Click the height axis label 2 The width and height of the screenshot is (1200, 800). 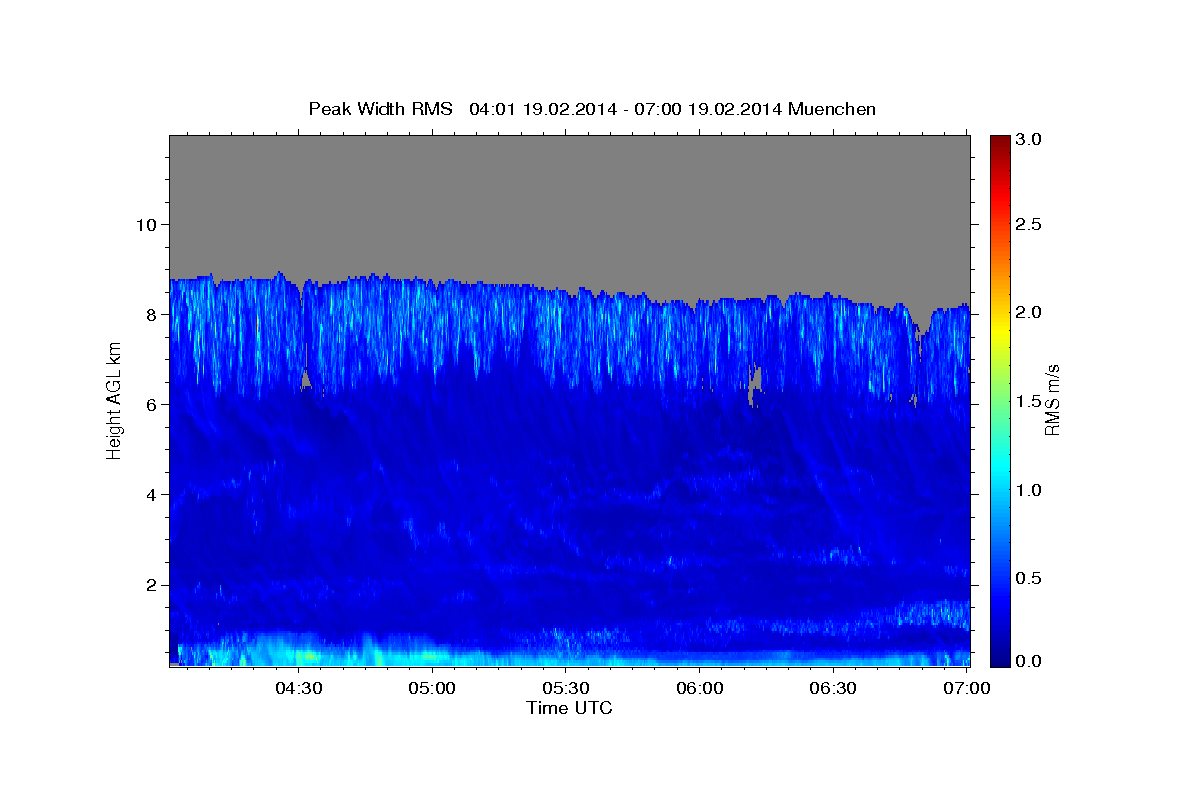point(153,585)
